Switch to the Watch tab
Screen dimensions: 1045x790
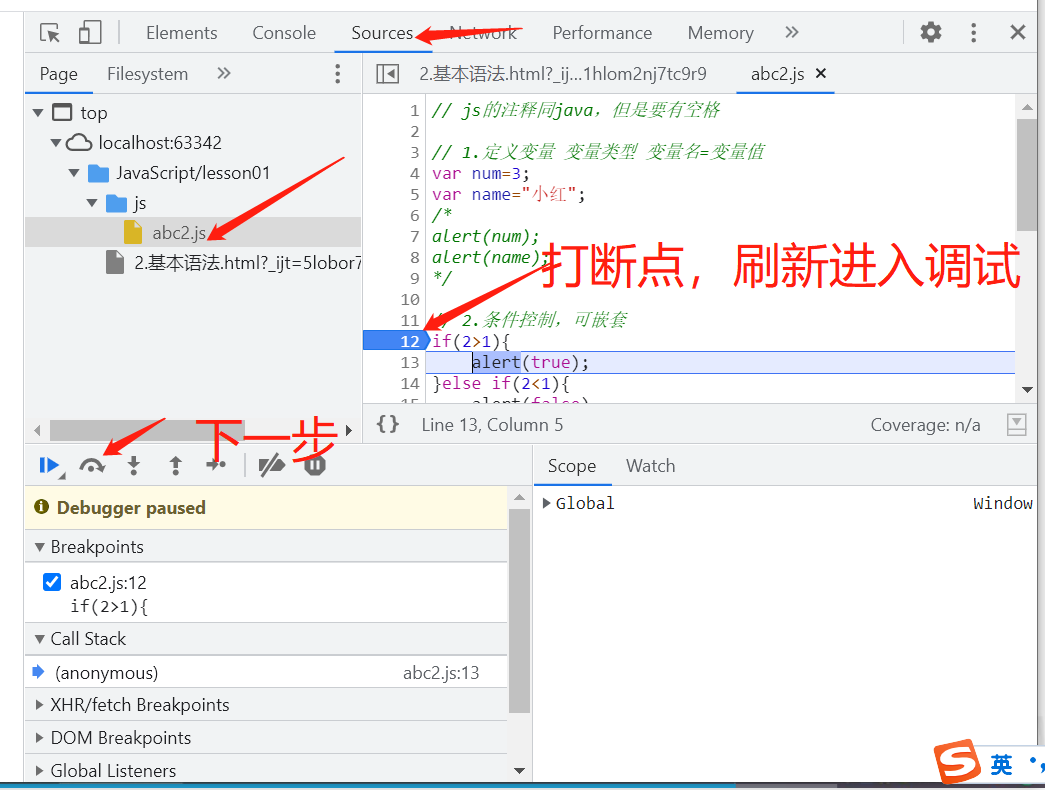(x=650, y=466)
